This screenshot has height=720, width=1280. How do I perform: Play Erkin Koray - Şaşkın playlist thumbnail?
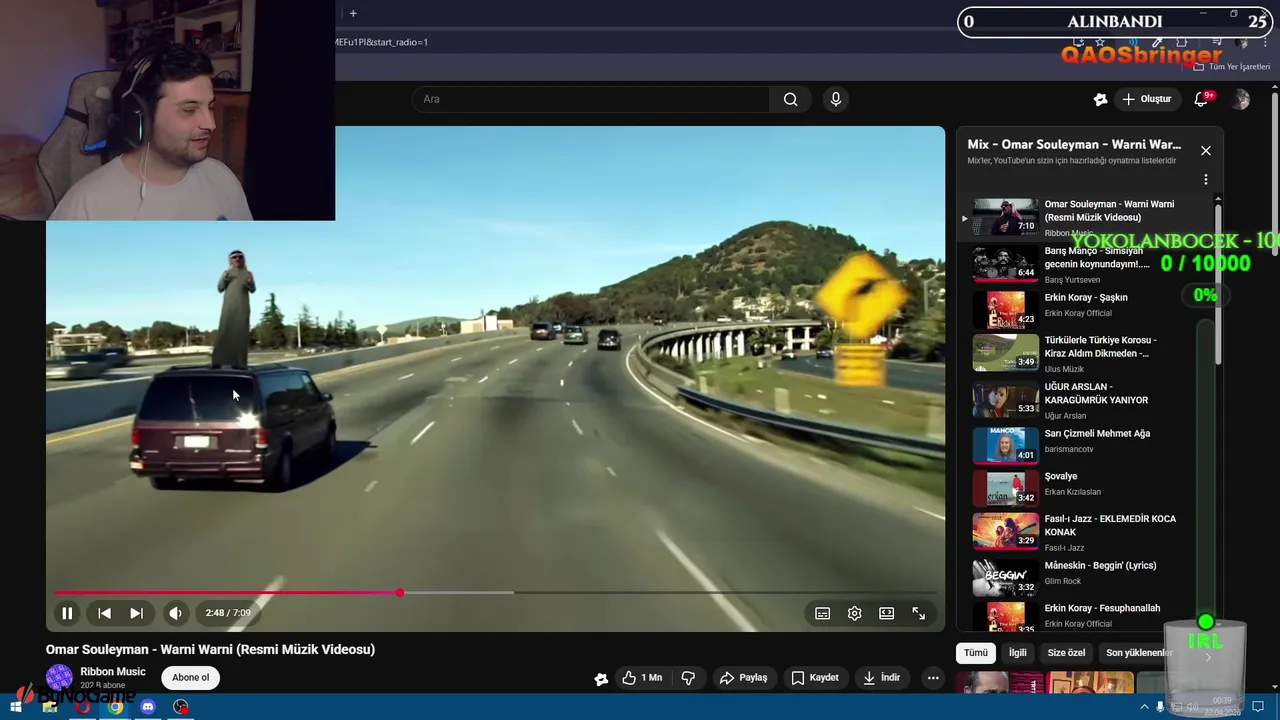point(1006,309)
